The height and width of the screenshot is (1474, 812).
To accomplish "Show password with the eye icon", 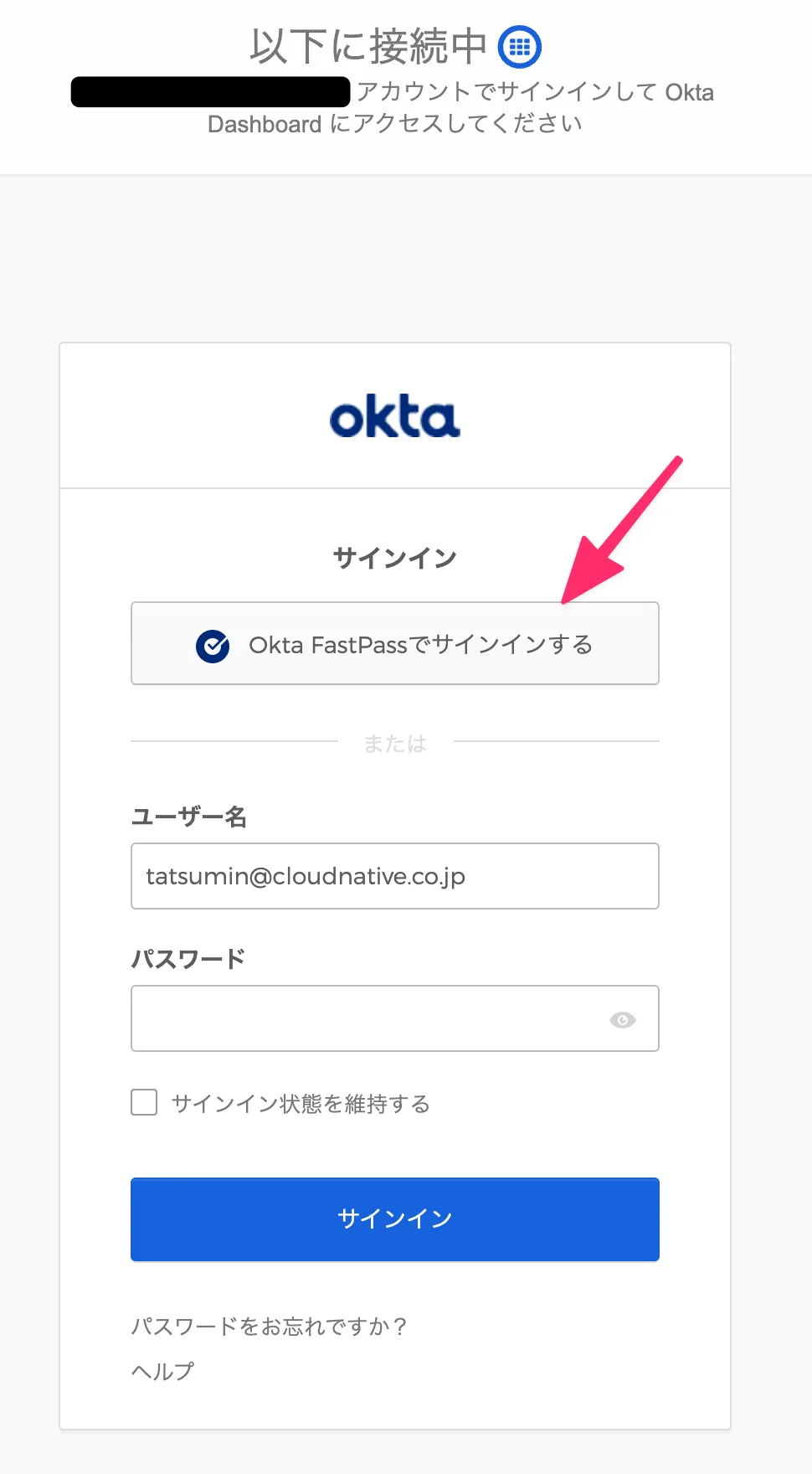I will pos(622,1019).
